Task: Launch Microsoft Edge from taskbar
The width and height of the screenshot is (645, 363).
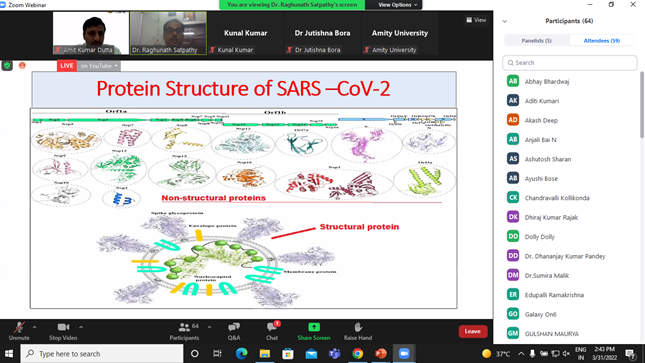Action: click(241, 354)
